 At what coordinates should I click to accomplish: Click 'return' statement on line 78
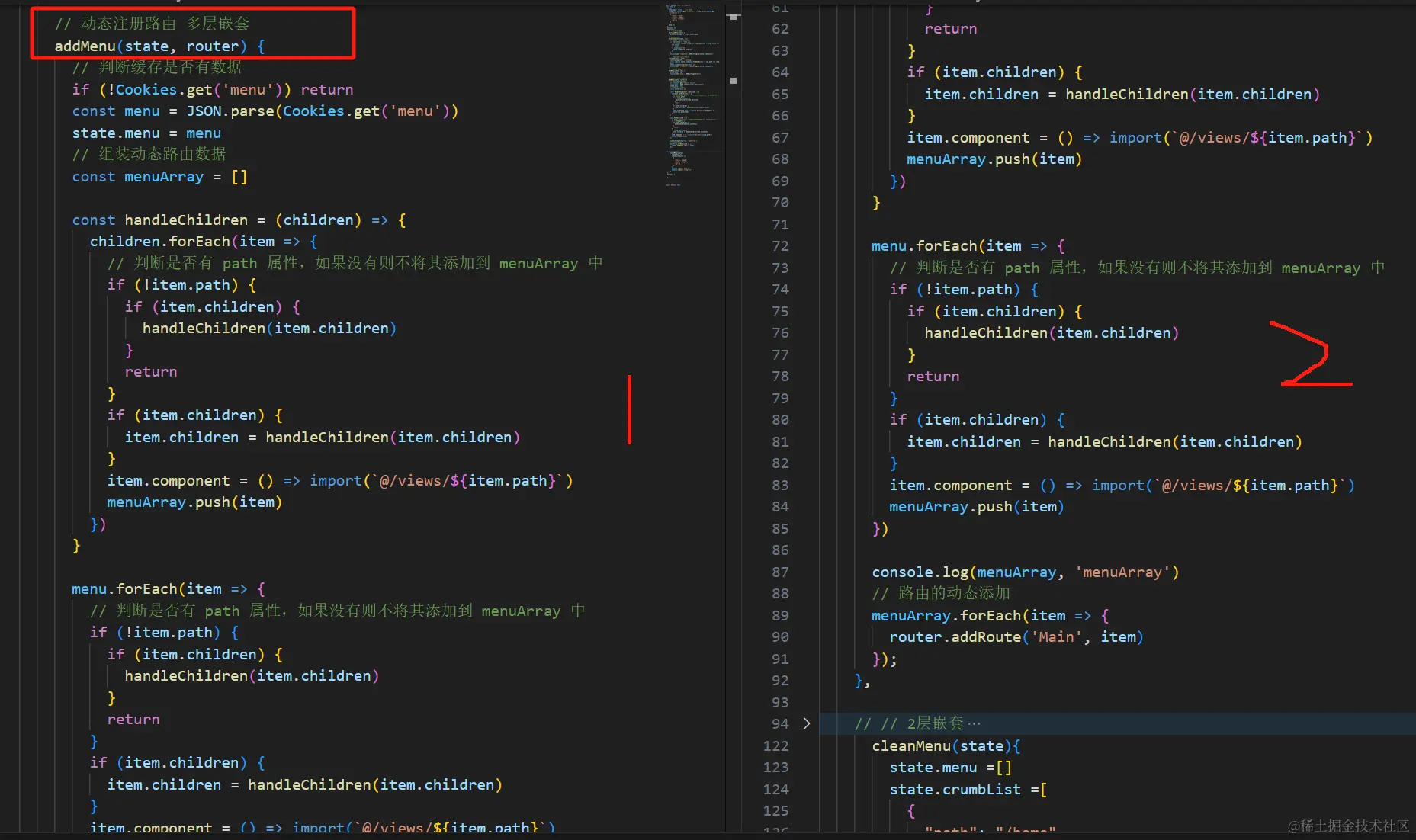[933, 377]
